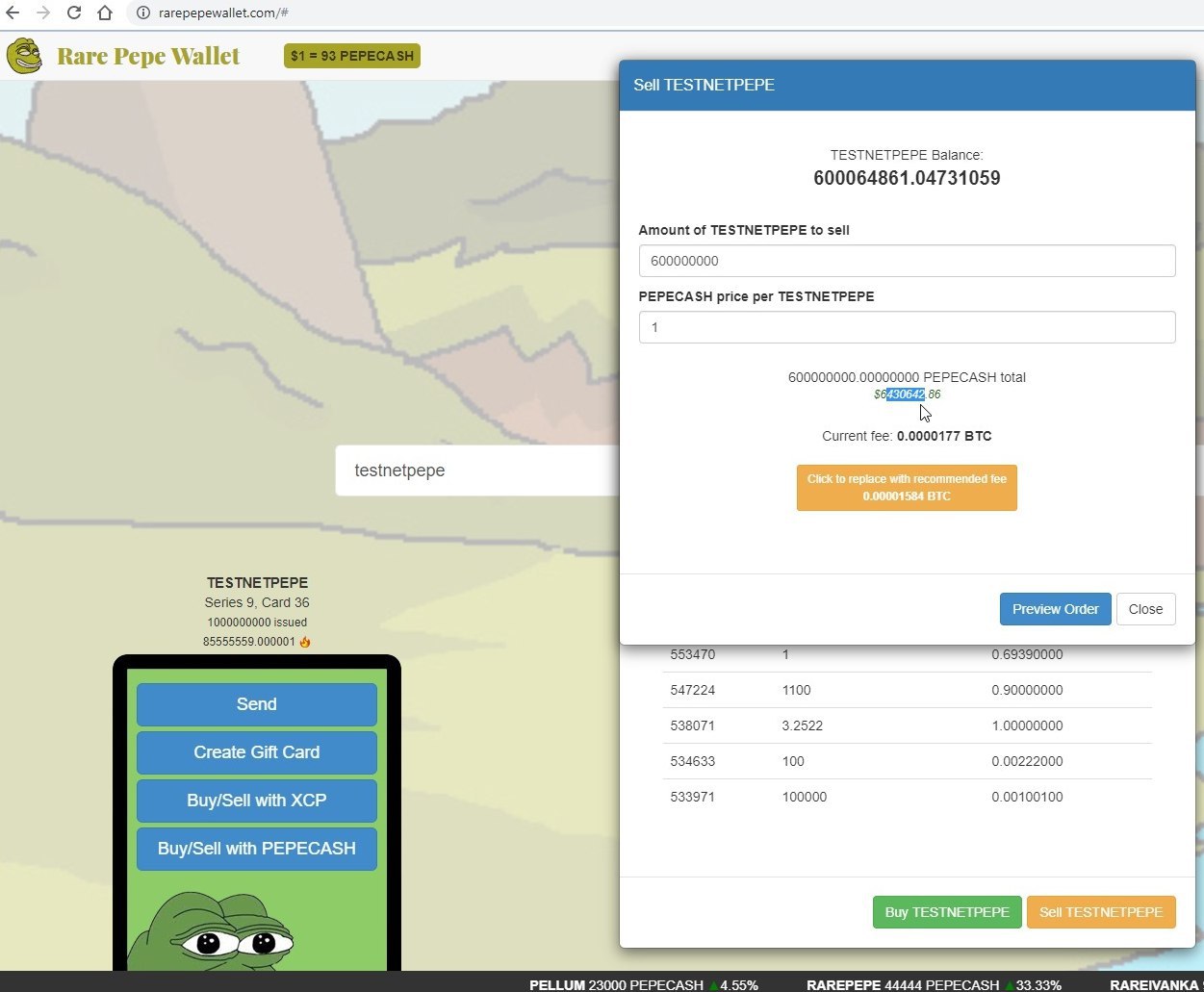Click price cell 0.00100100
This screenshot has height=992, width=1204.
pos(1027,797)
